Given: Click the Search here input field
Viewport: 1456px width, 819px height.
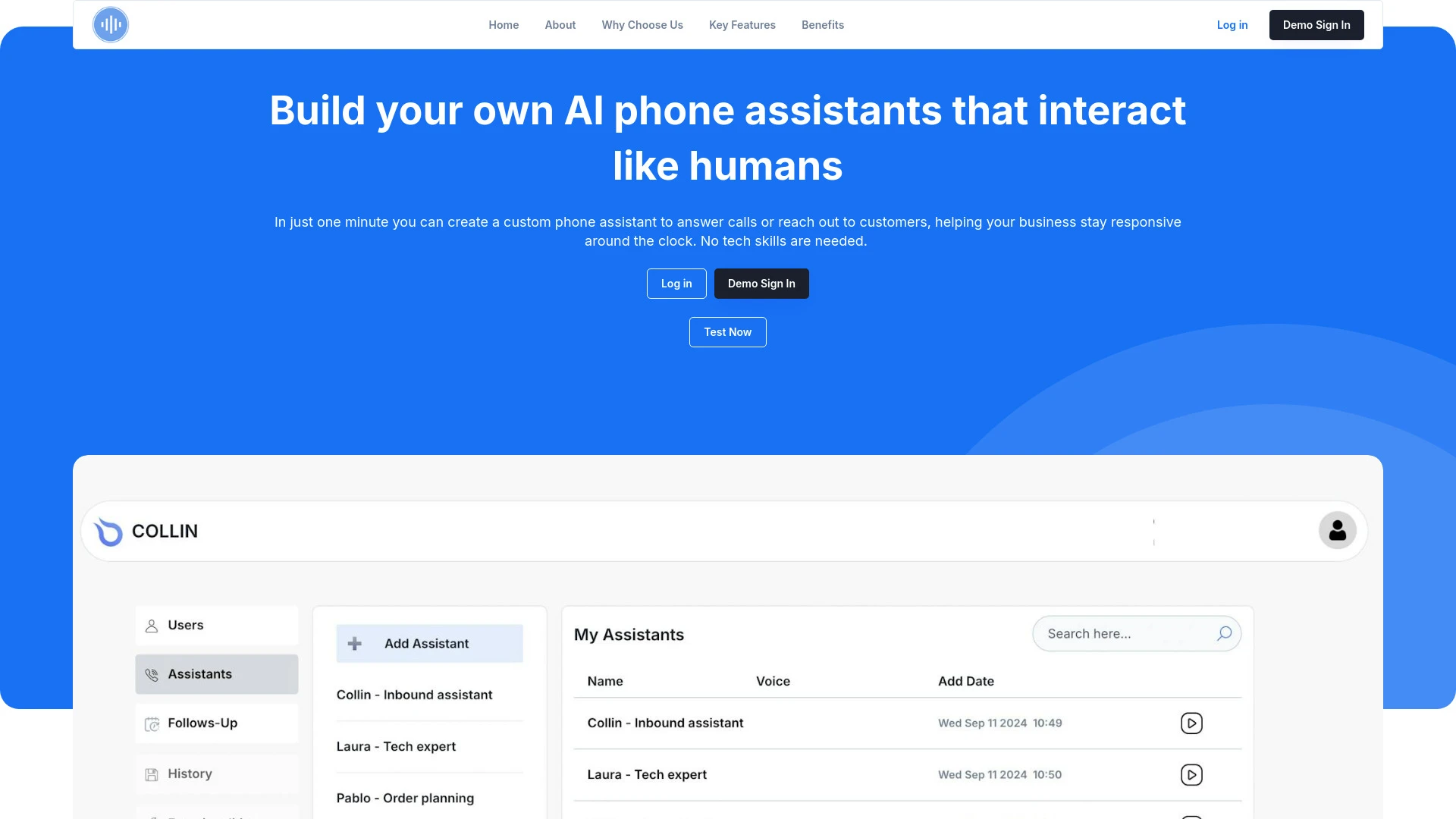Looking at the screenshot, I should tap(1126, 633).
